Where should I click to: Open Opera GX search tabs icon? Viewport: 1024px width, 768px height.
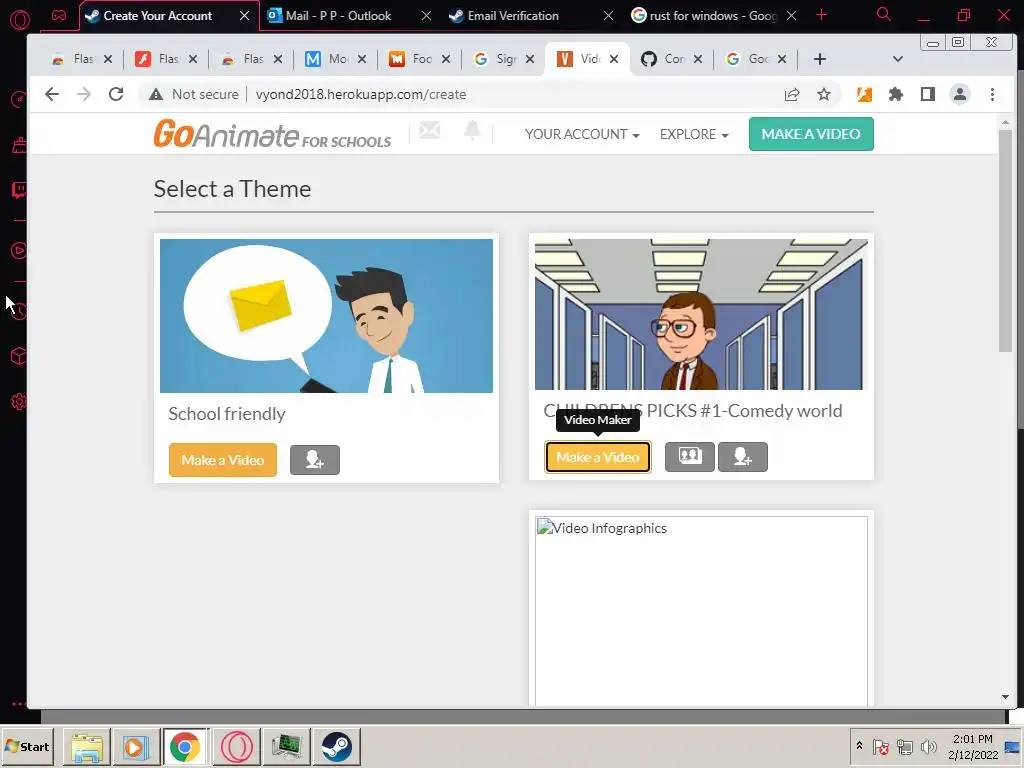click(884, 14)
